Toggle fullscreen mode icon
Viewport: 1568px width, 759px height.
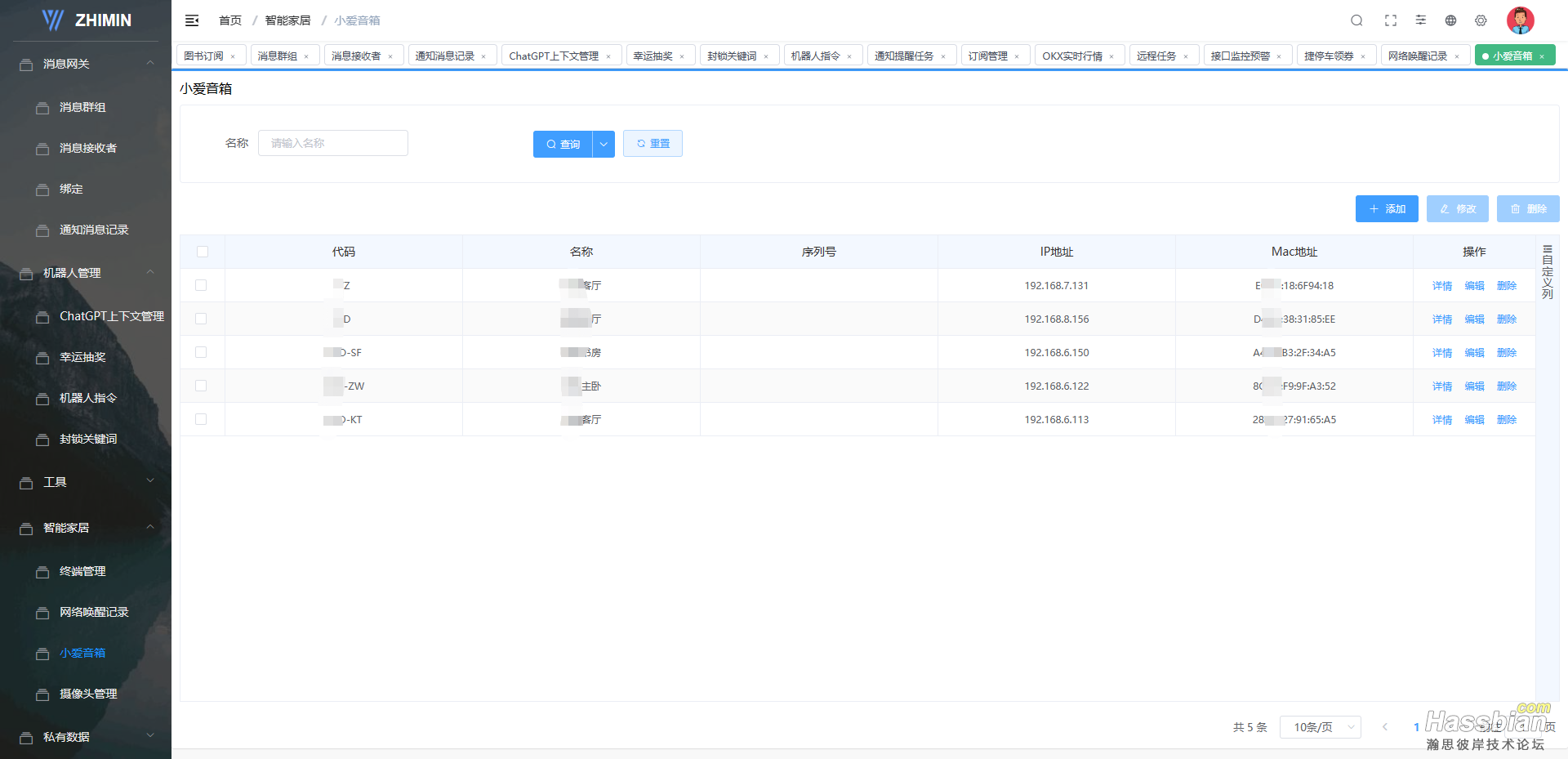(1391, 20)
